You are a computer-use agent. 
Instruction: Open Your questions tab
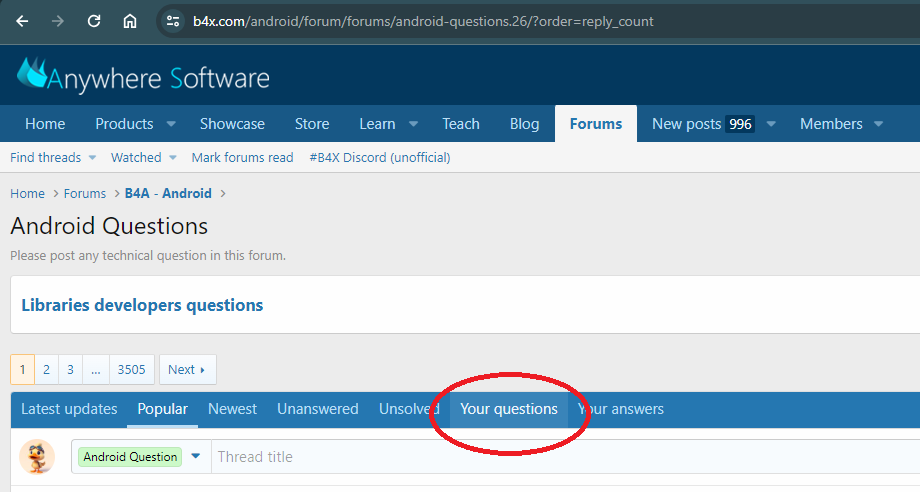pyautogui.click(x=509, y=409)
